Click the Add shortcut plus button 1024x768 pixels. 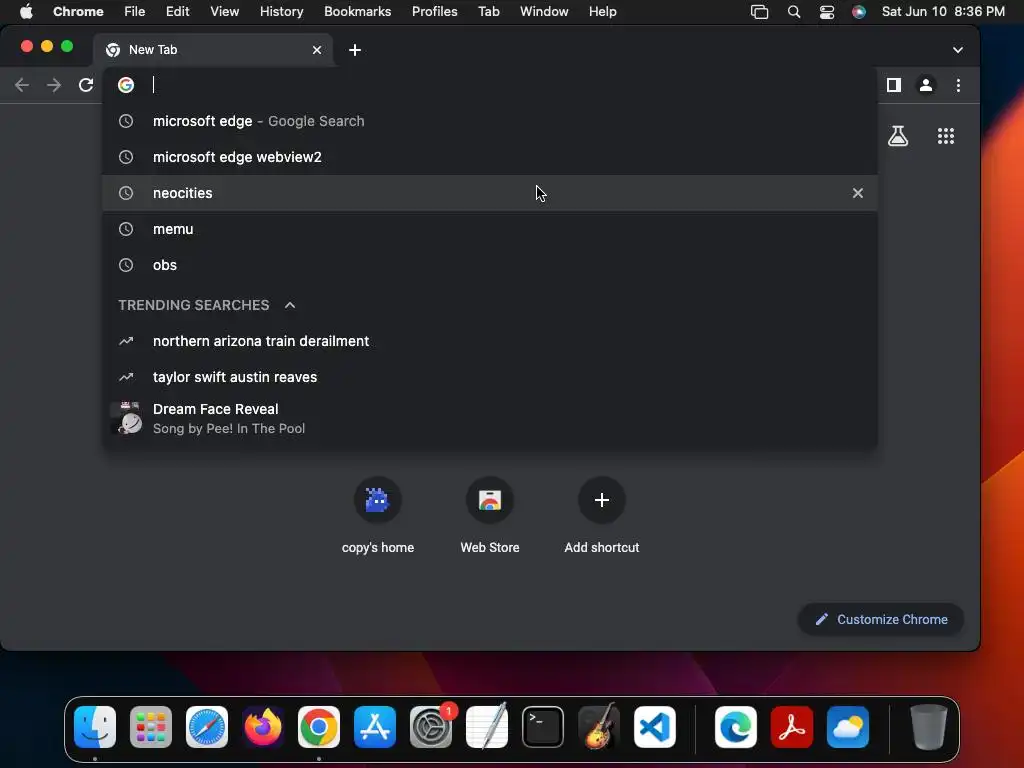[x=601, y=500]
